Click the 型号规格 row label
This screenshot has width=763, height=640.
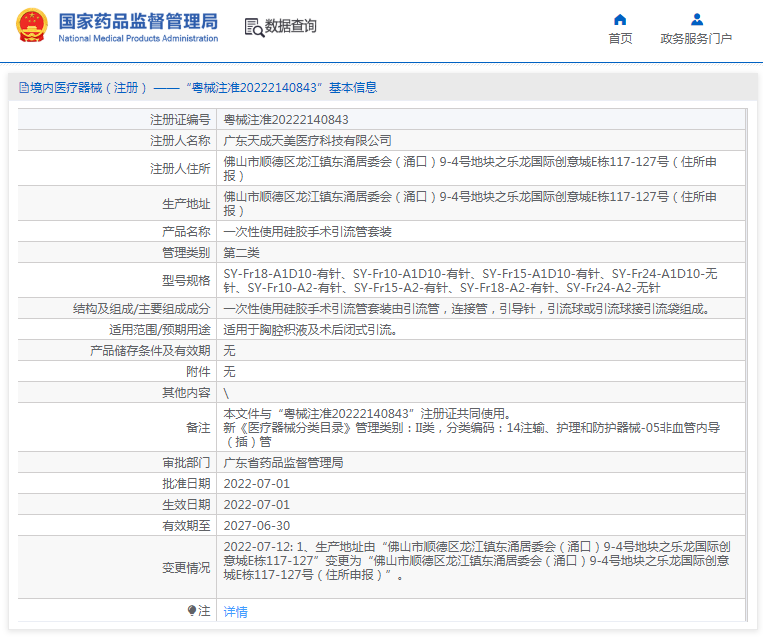point(186,280)
